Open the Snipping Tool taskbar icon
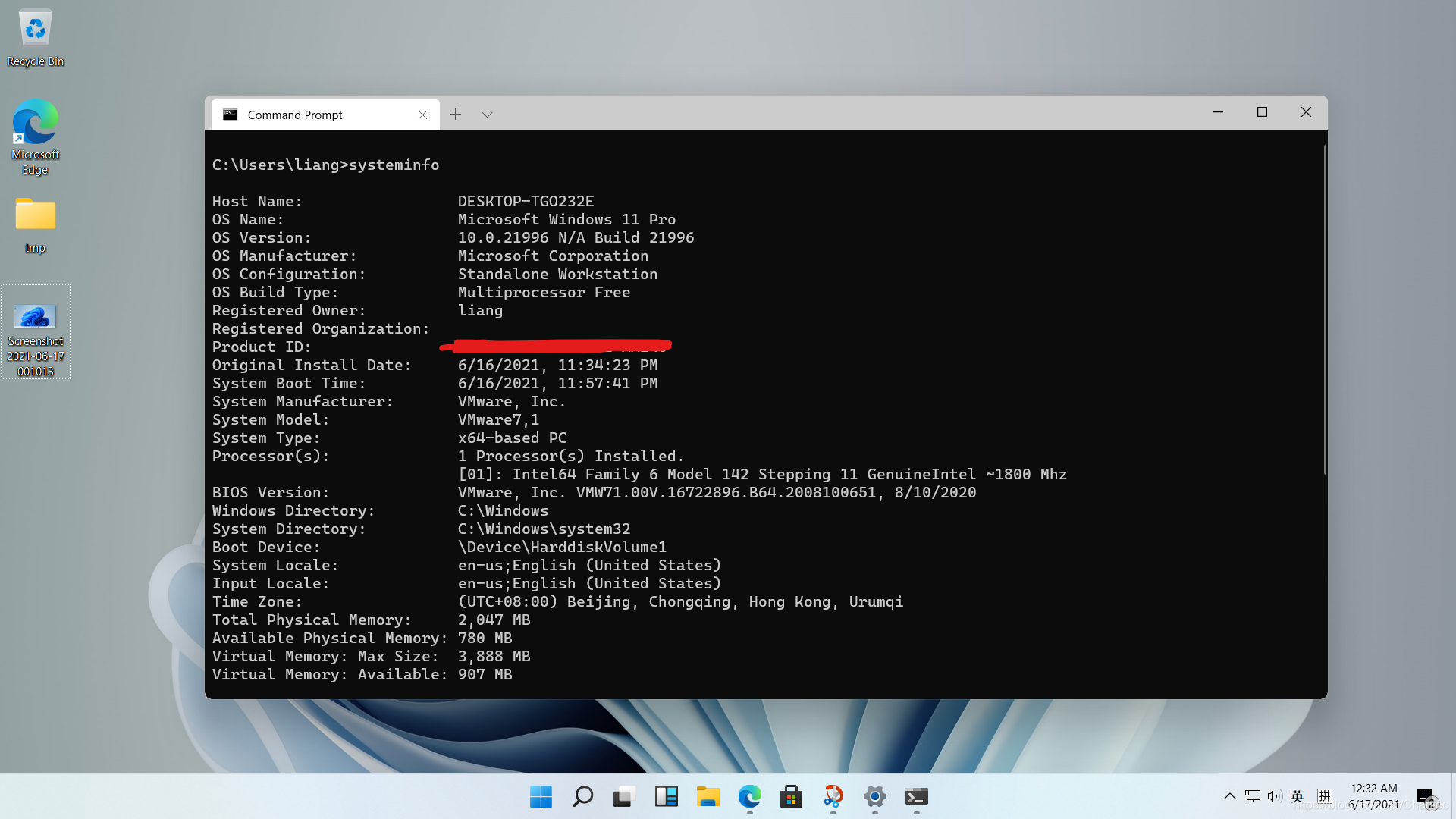The width and height of the screenshot is (1456, 819). (833, 797)
